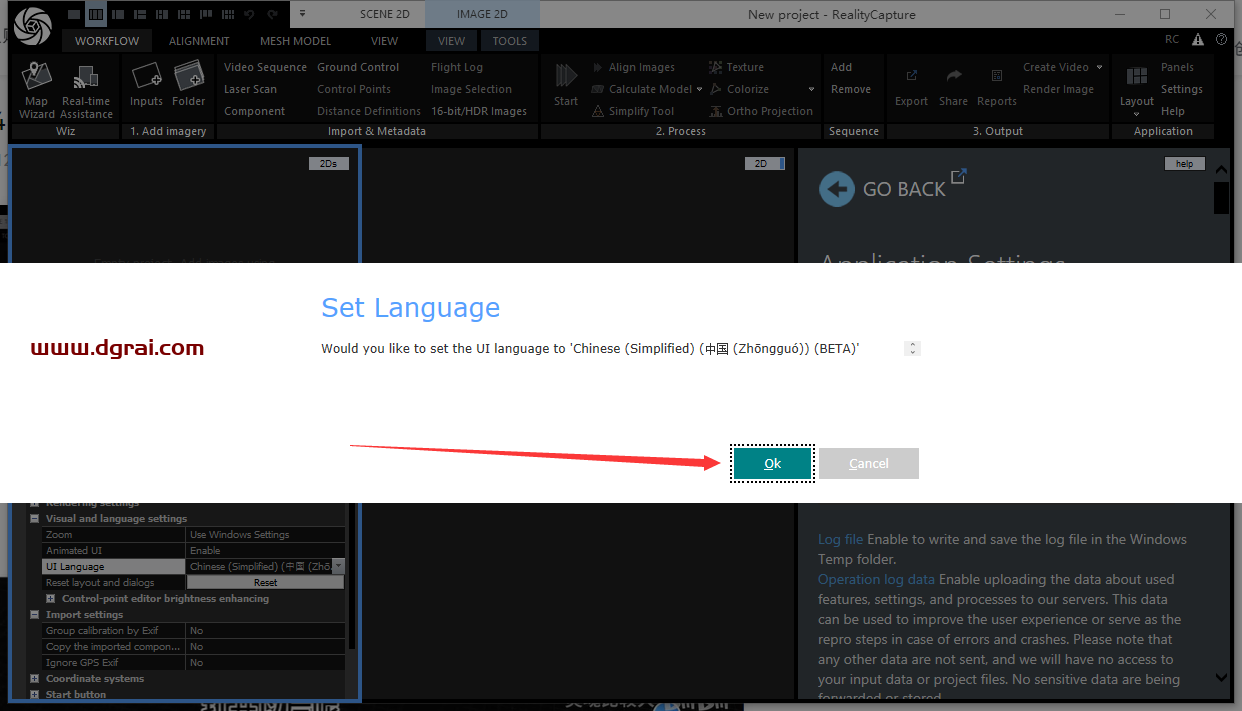Click the question mark help icon
Image resolution: width=1242 pixels, height=711 pixels.
(1221, 40)
